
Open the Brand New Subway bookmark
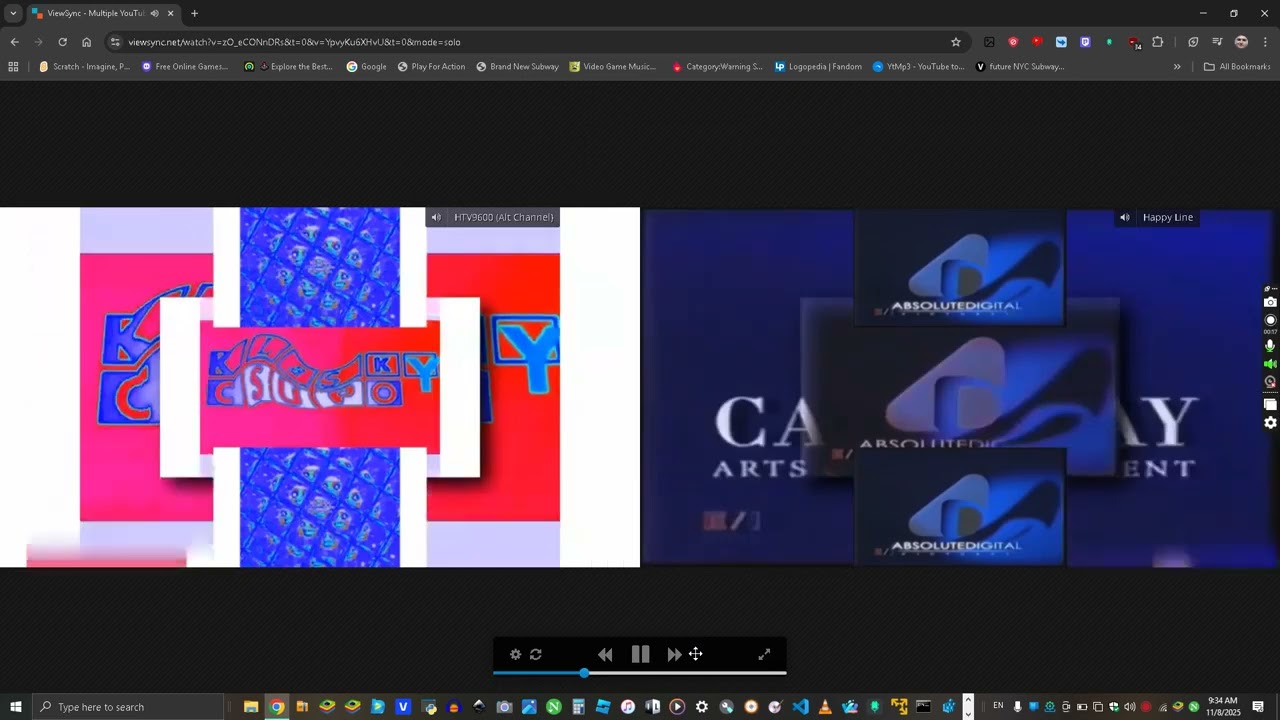[517, 67]
